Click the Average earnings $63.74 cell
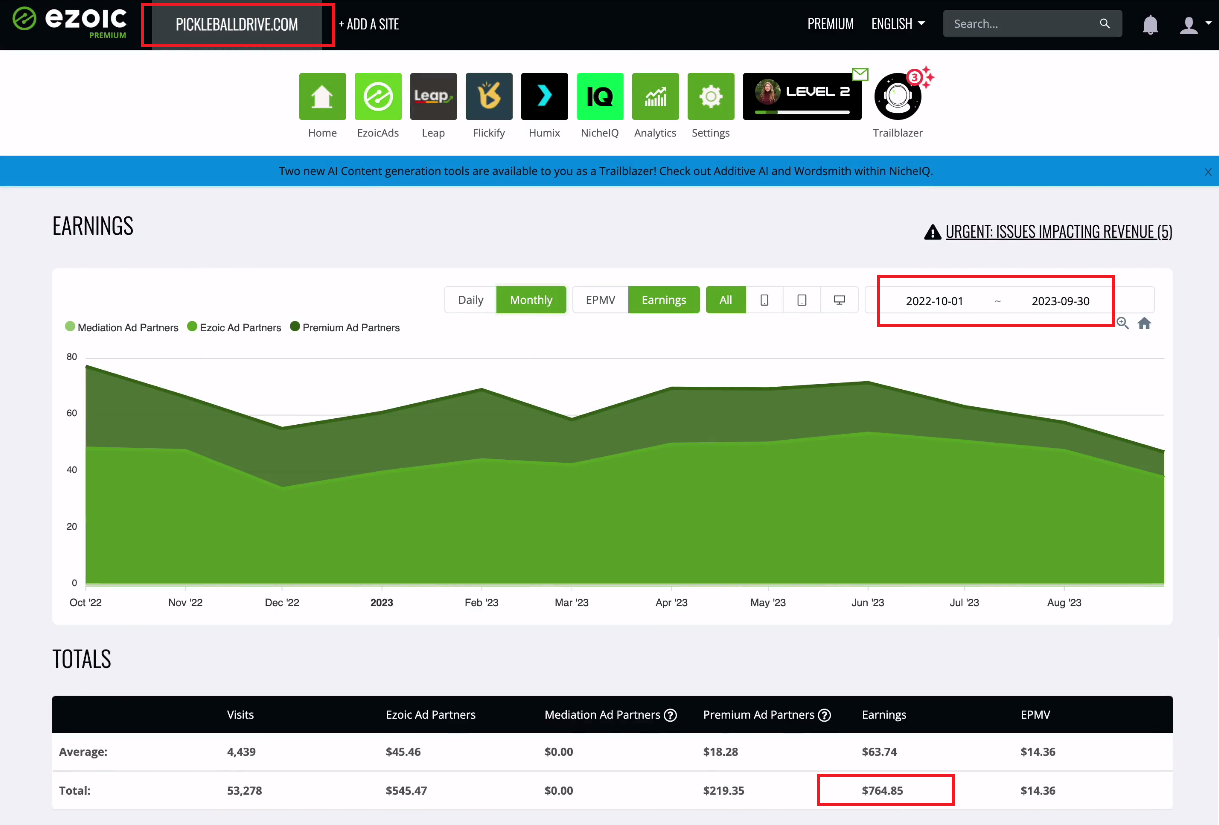The height and width of the screenshot is (825, 1219). [x=879, y=751]
